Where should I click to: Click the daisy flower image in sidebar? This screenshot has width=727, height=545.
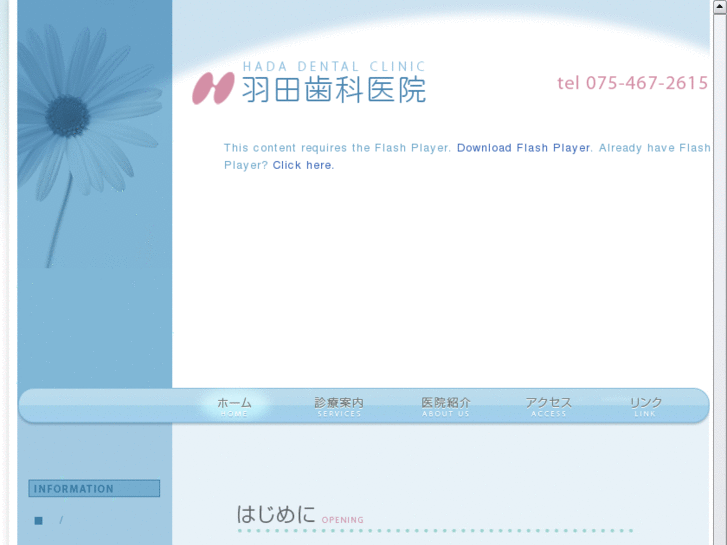pyautogui.click(x=88, y=144)
